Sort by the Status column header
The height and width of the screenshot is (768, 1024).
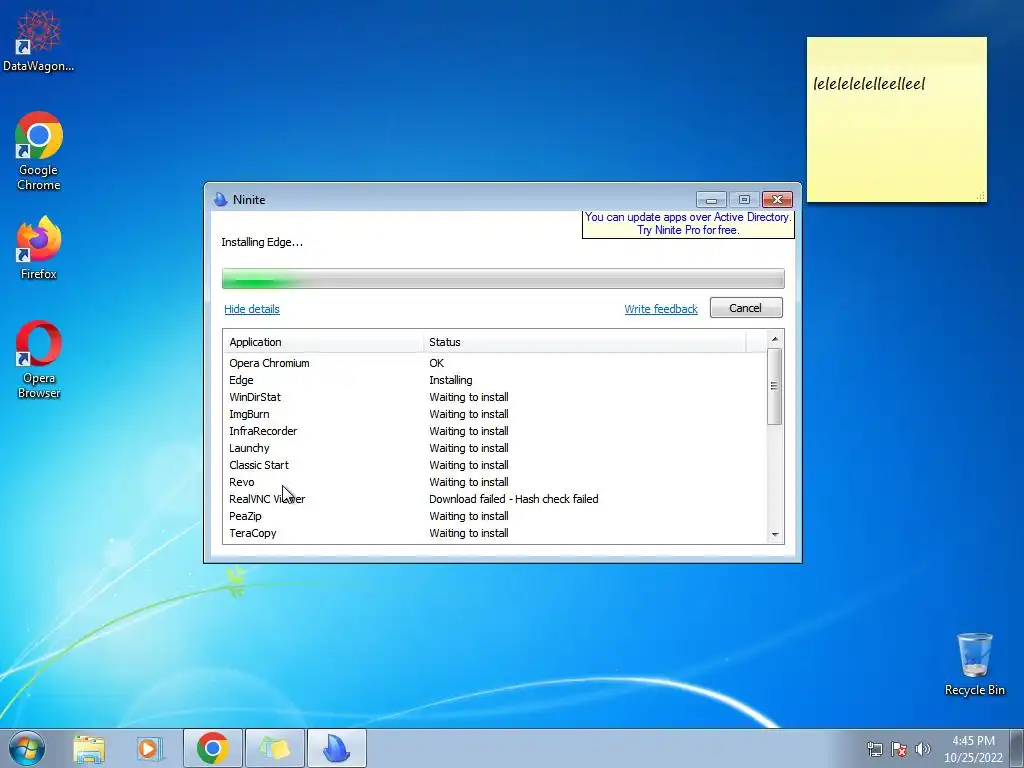(584, 342)
